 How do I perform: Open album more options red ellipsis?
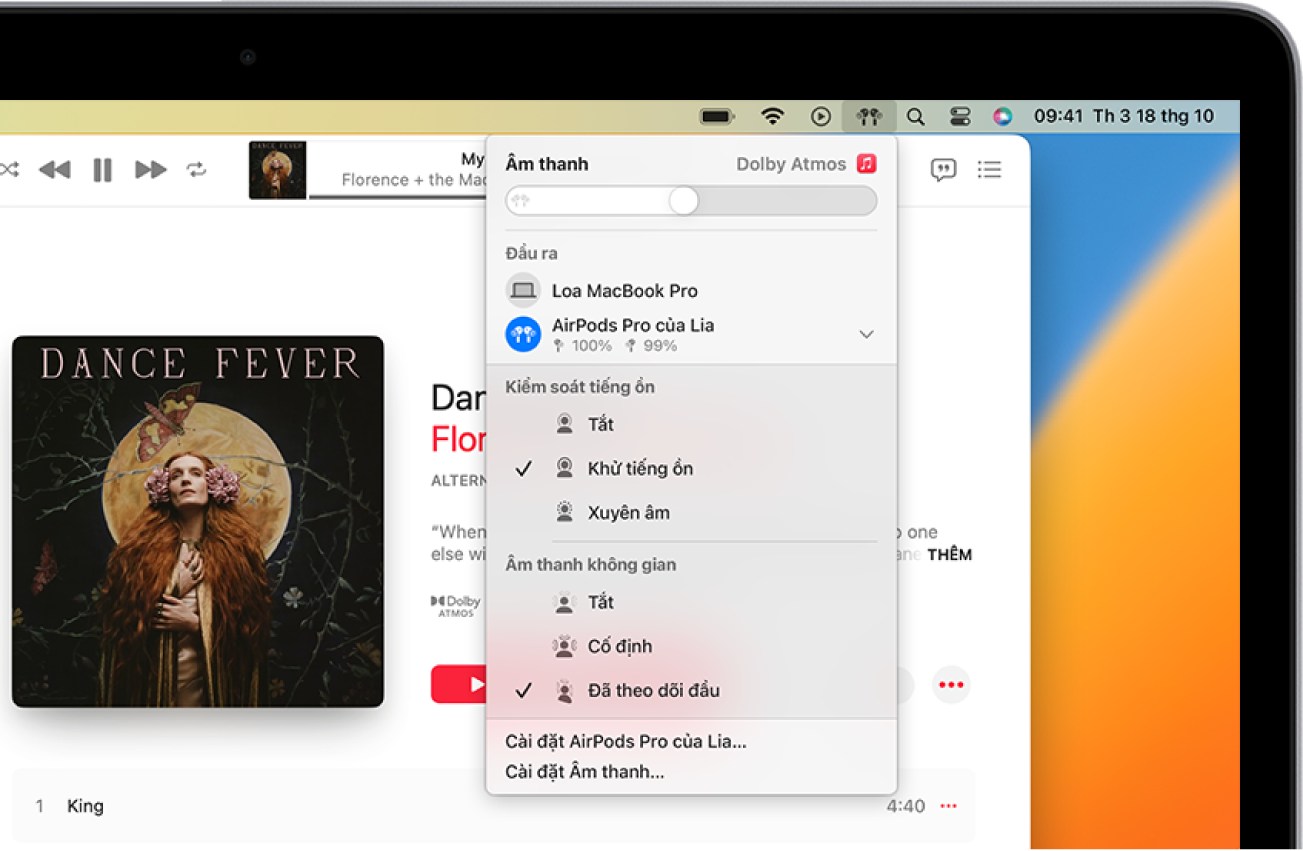coord(951,685)
